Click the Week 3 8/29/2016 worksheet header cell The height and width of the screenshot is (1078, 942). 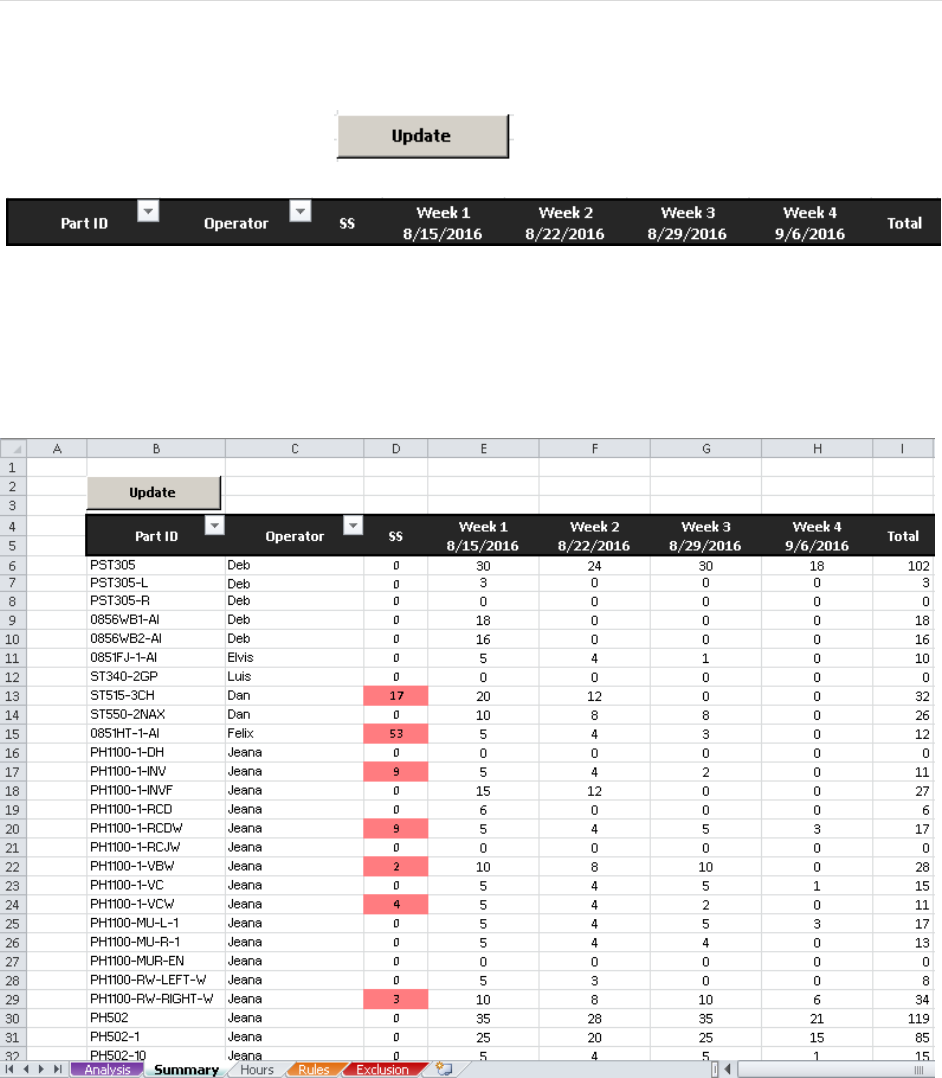click(706, 536)
